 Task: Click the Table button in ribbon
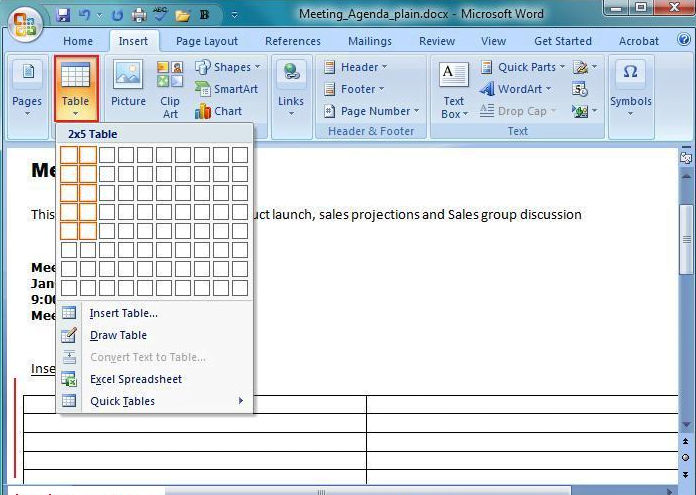[76, 88]
